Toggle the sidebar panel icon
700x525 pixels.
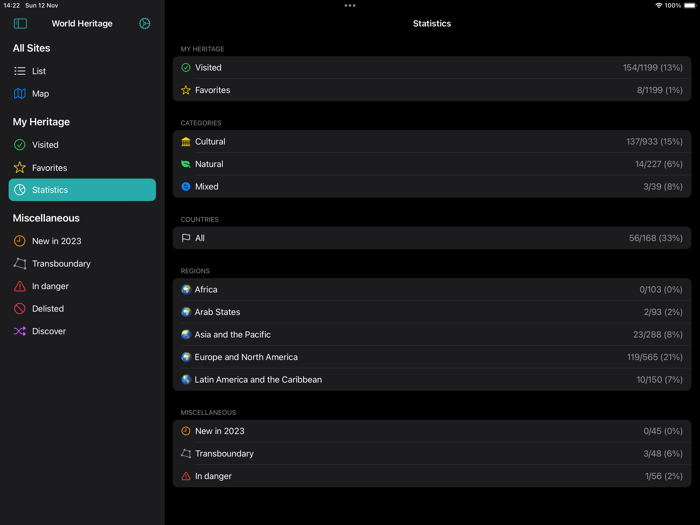pyautogui.click(x=20, y=23)
